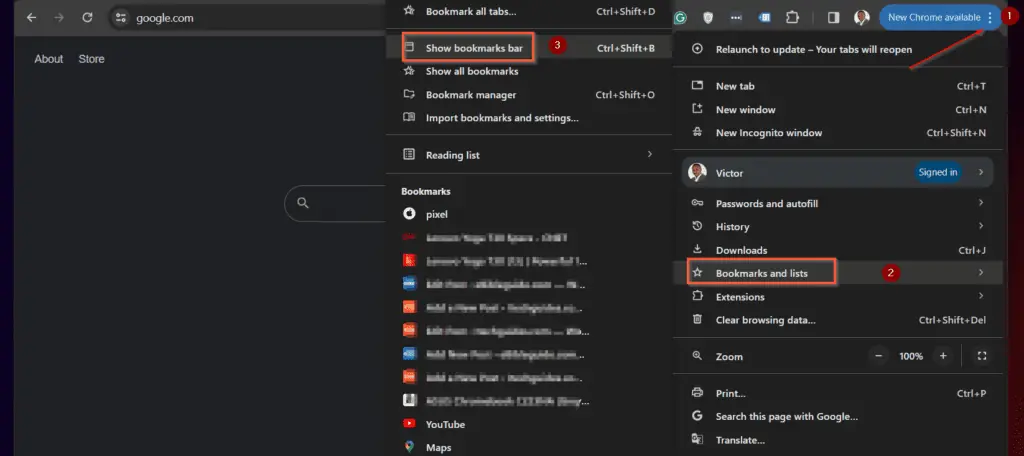The image size is (1024, 456).
Task: Expand the Reading list submenu arrow
Action: click(x=650, y=154)
